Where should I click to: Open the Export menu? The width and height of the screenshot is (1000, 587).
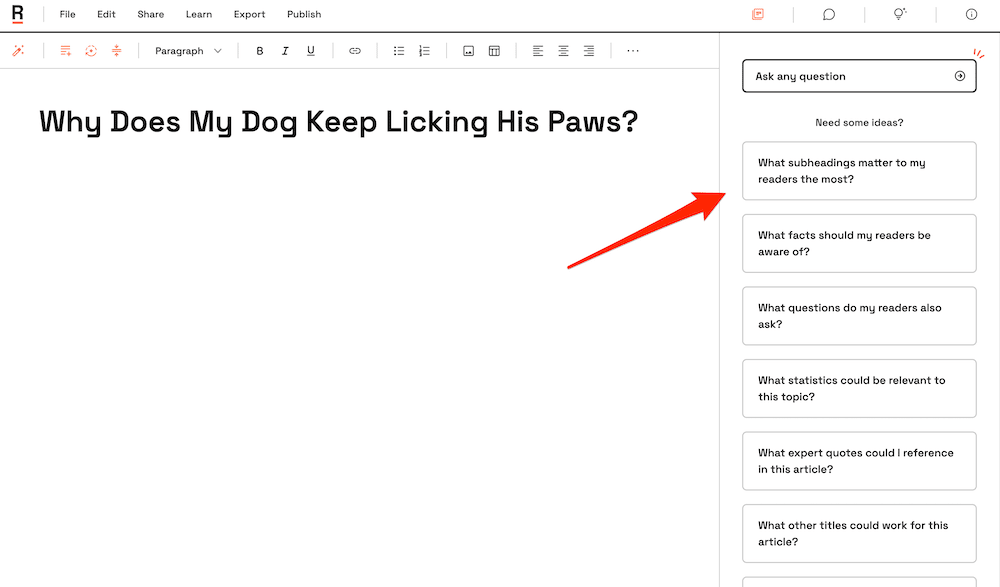click(x=249, y=14)
